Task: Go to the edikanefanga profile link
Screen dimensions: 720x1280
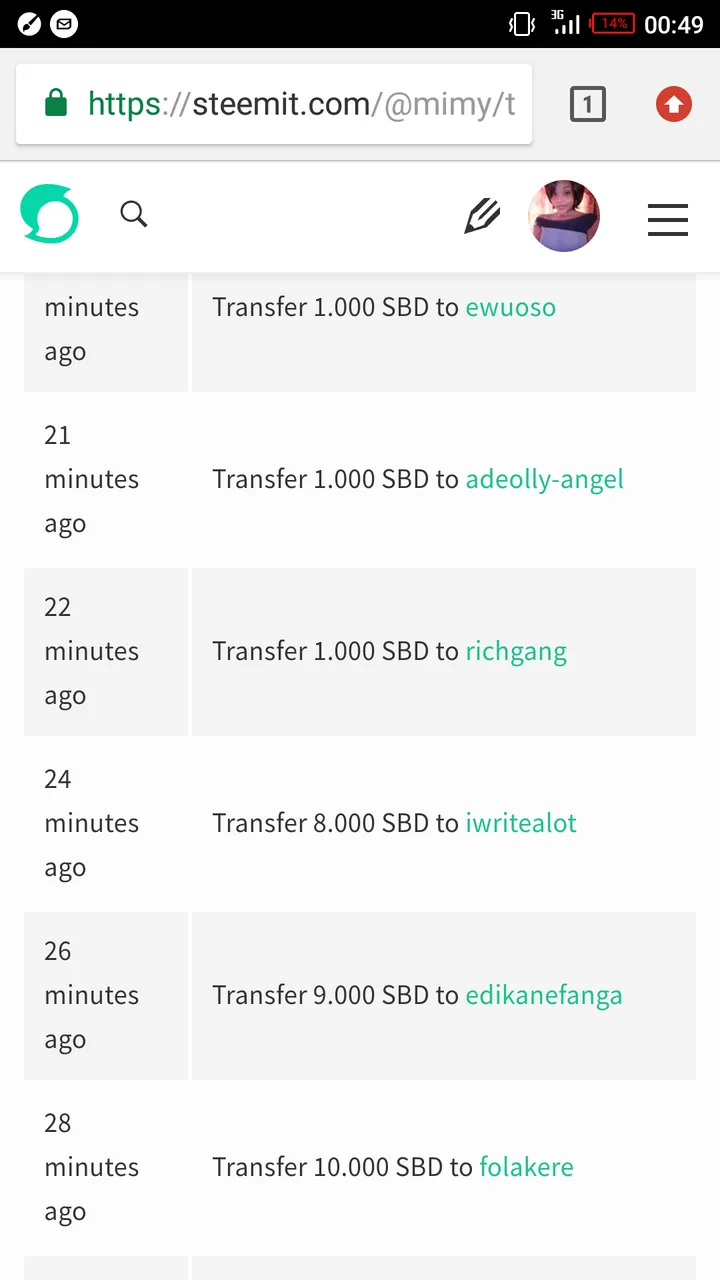Action: tap(544, 996)
